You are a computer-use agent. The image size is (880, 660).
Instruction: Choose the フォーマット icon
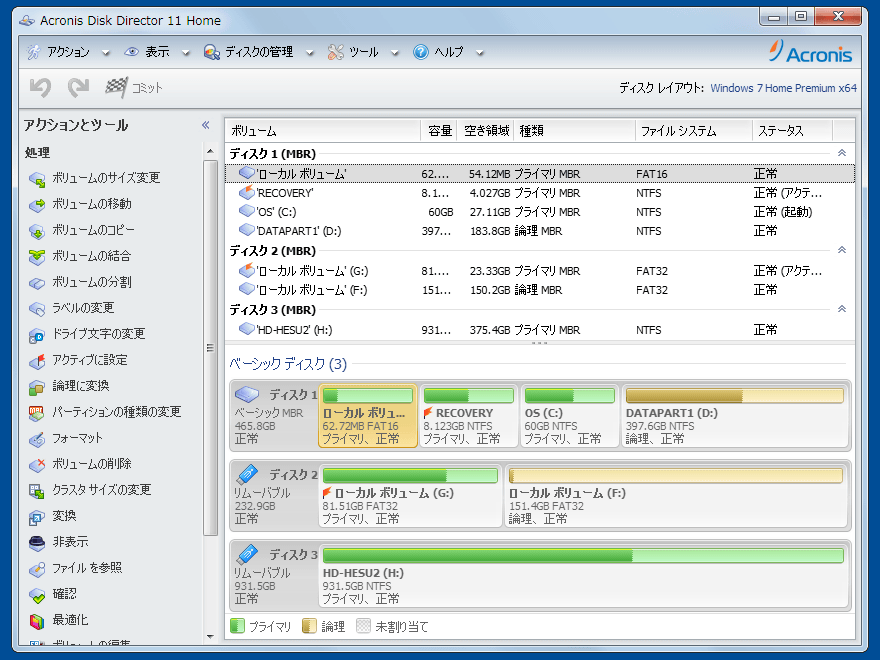(x=37, y=439)
